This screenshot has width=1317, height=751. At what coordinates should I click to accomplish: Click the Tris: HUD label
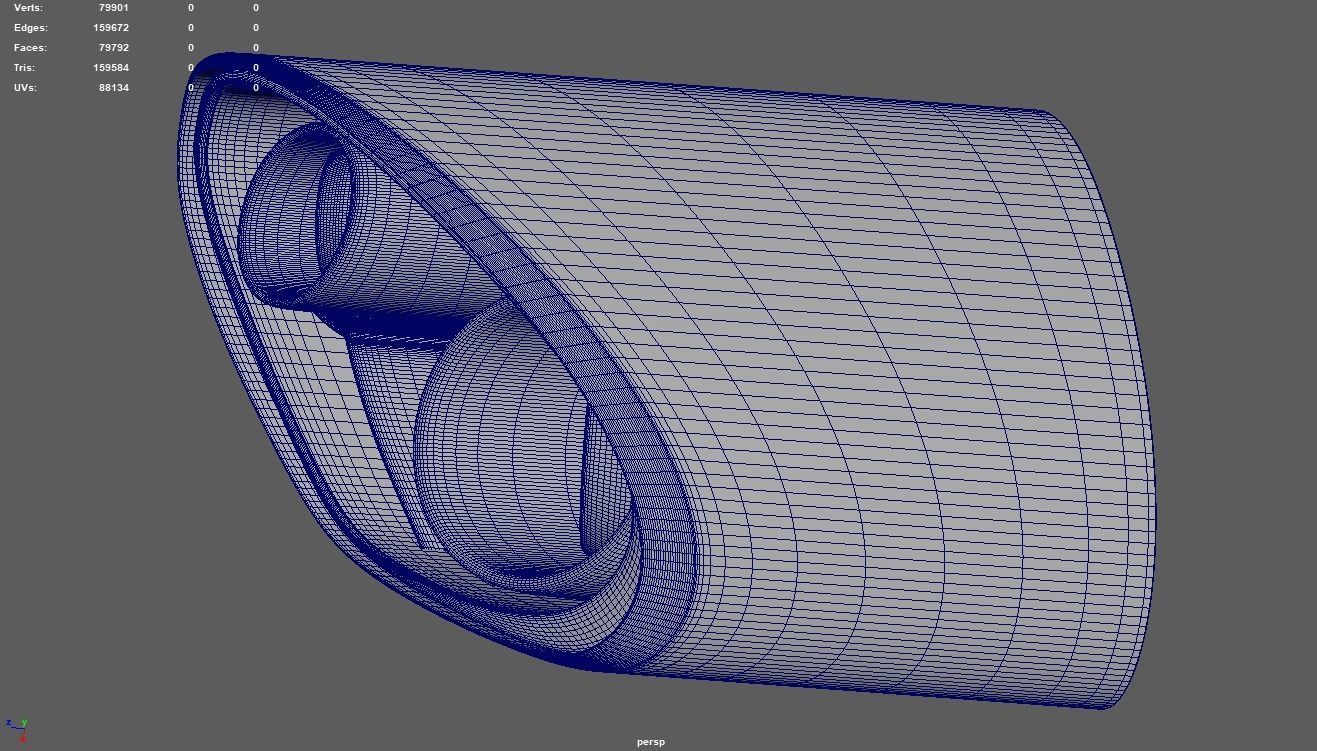tap(24, 68)
